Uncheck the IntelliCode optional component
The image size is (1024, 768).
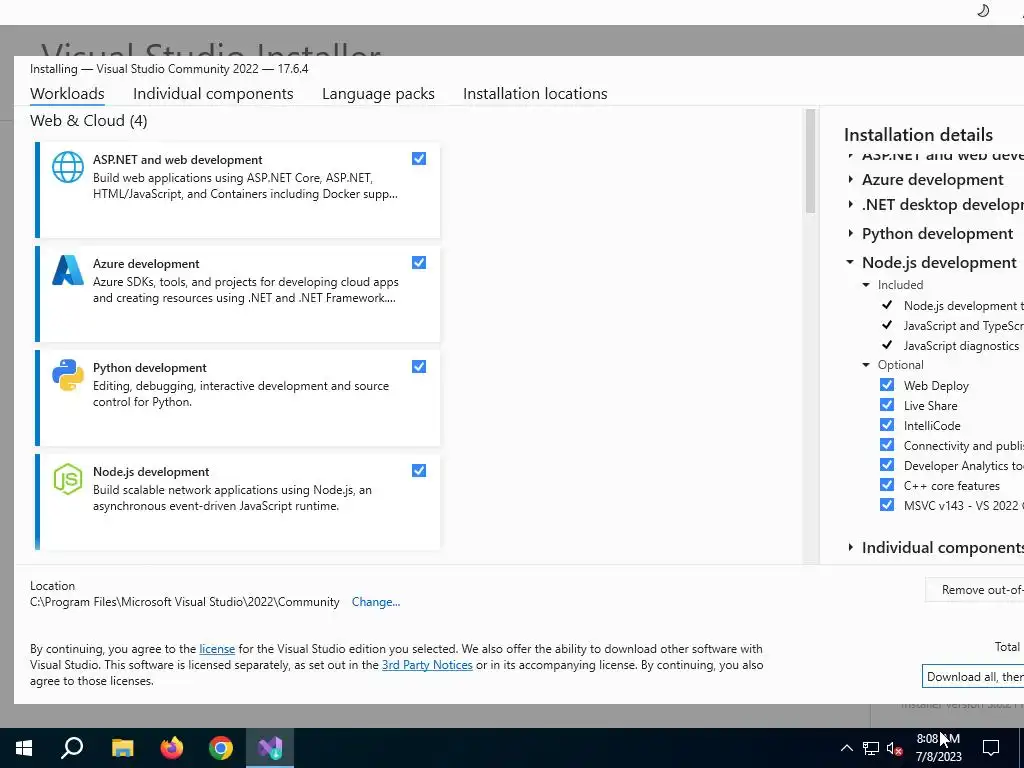pos(887,424)
